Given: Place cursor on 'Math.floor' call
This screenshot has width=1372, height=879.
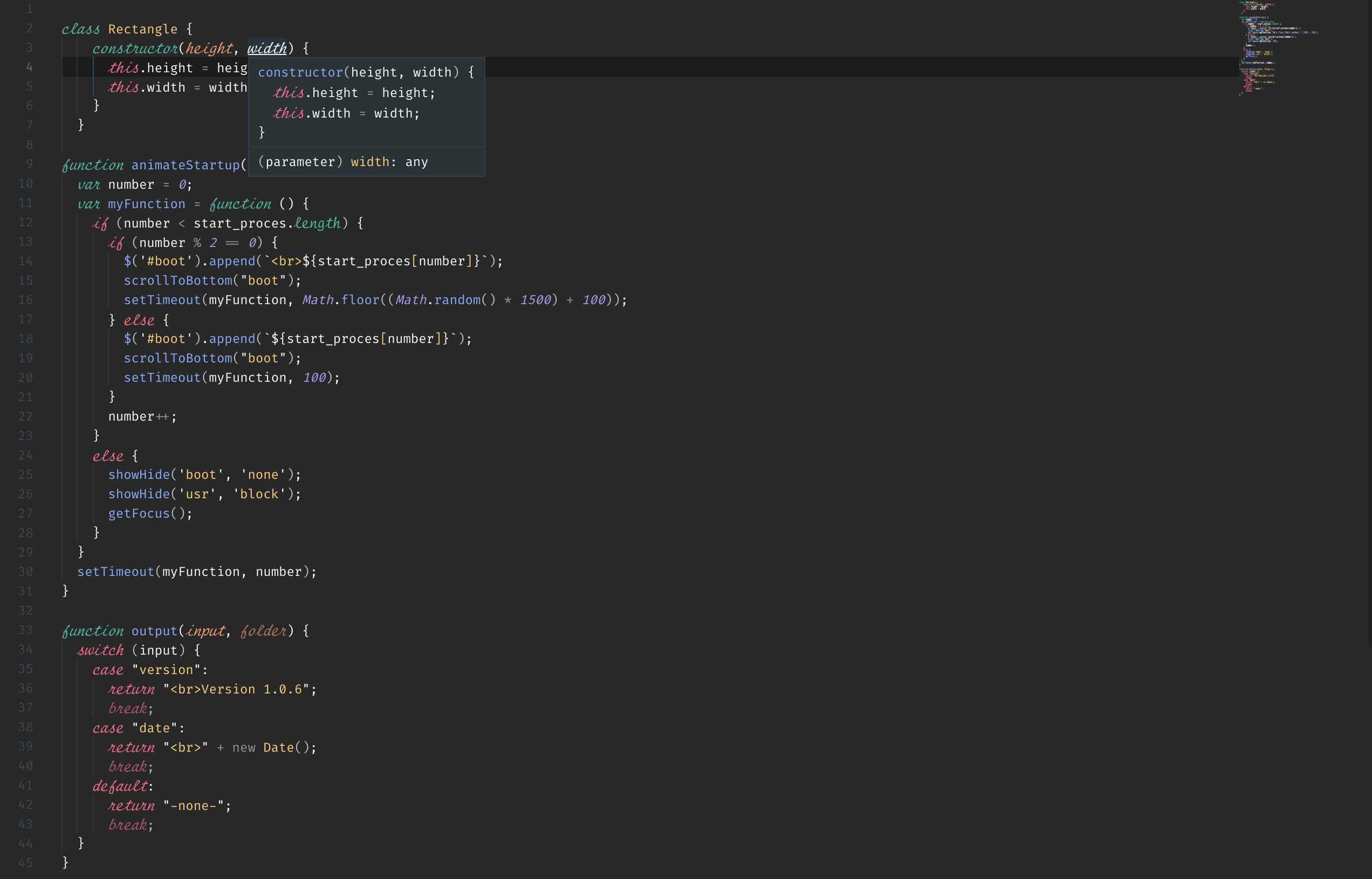Looking at the screenshot, I should [x=341, y=300].
